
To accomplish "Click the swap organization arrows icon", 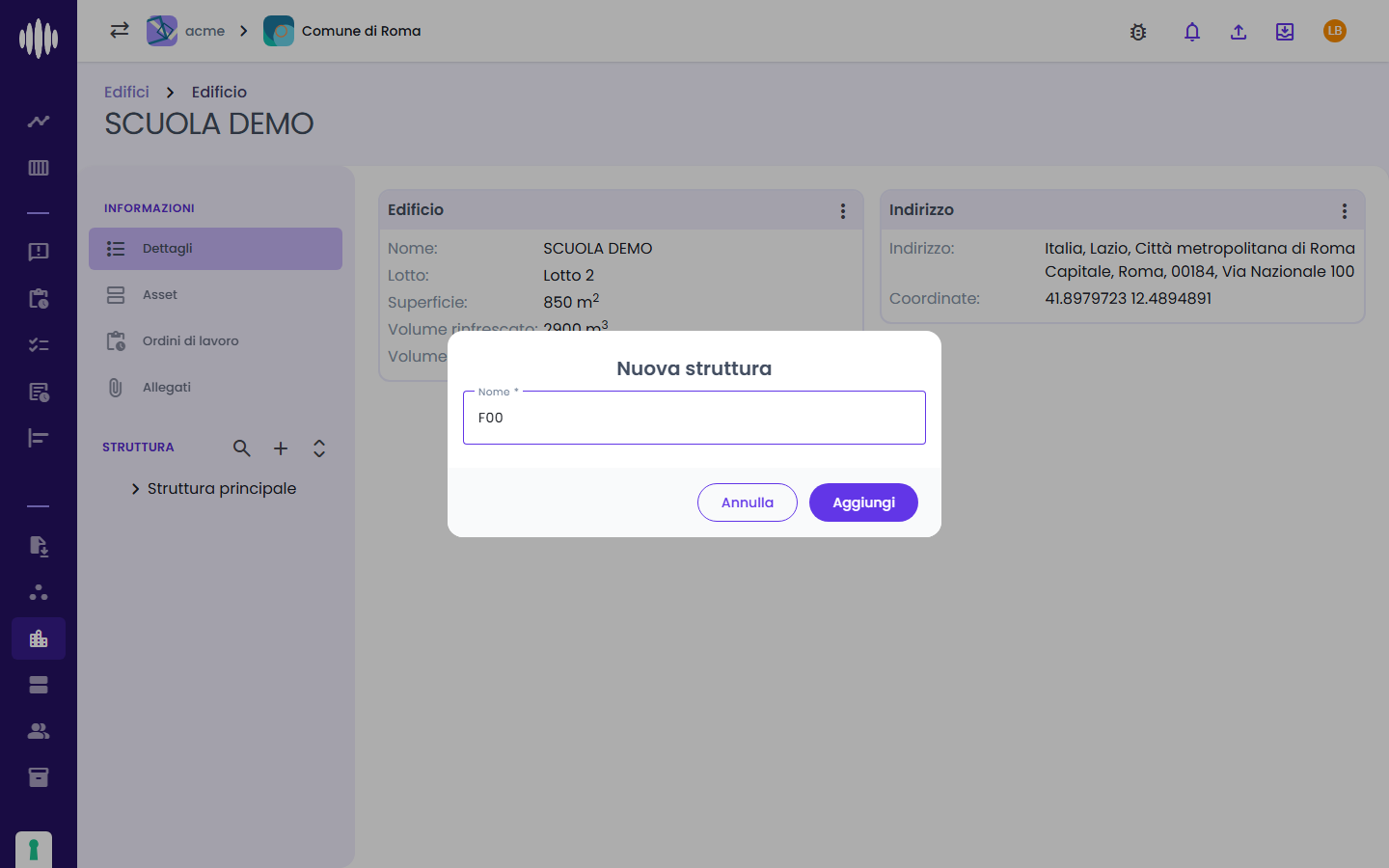I will coord(120,30).
